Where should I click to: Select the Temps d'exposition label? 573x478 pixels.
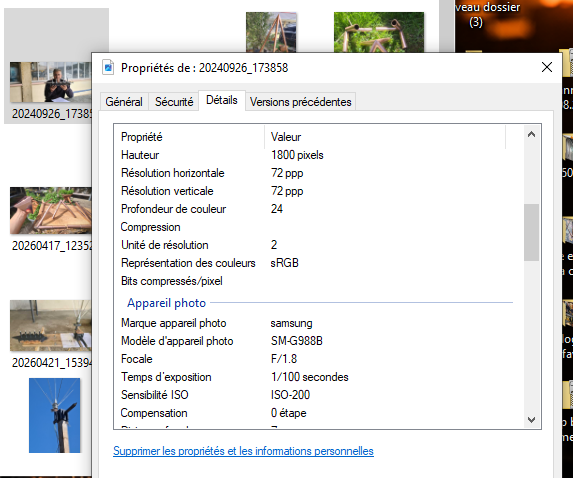click(166, 377)
